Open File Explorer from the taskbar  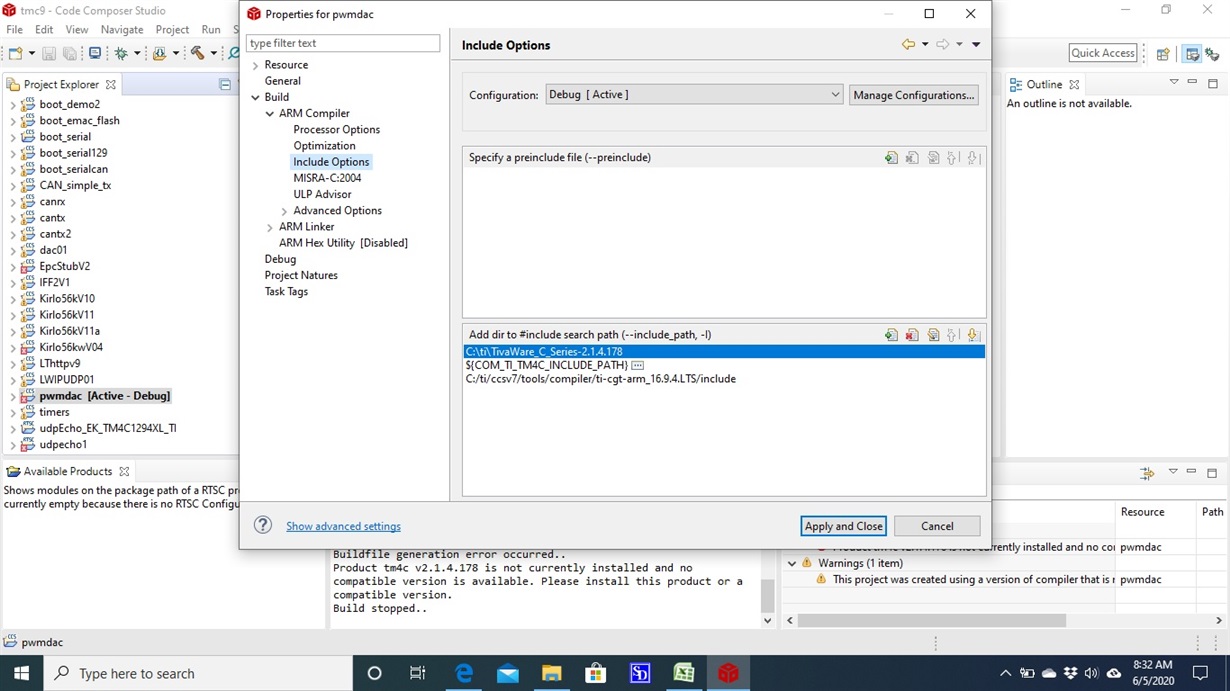pos(552,673)
